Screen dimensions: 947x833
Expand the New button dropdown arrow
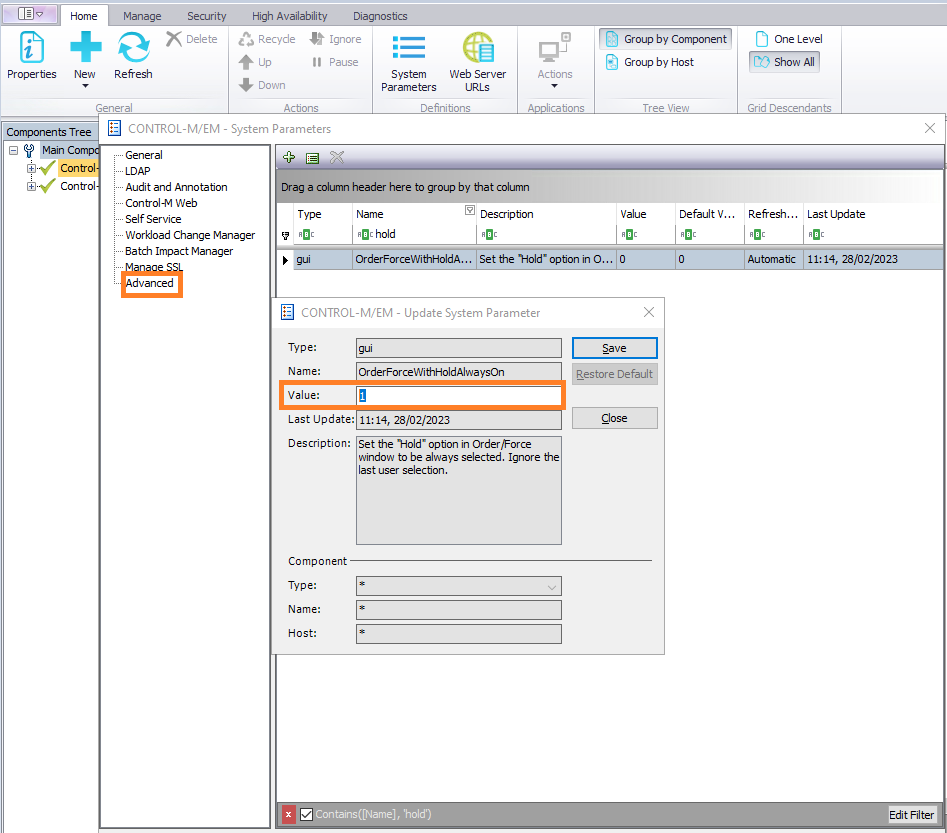pyautogui.click(x=85, y=86)
